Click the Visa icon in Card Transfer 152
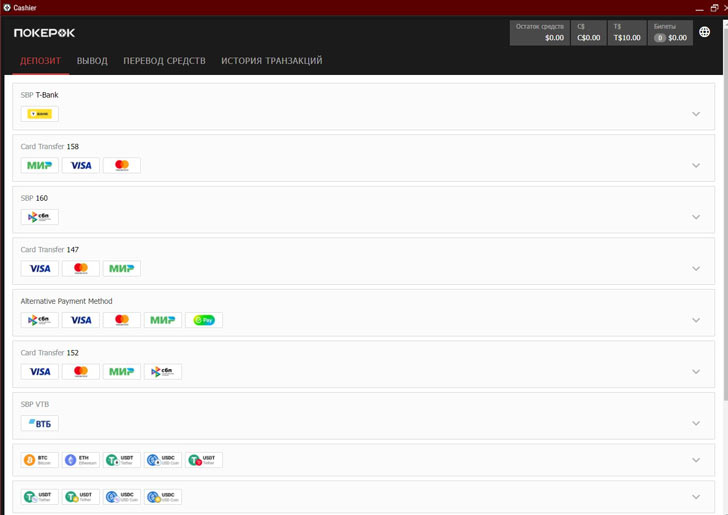 40,371
